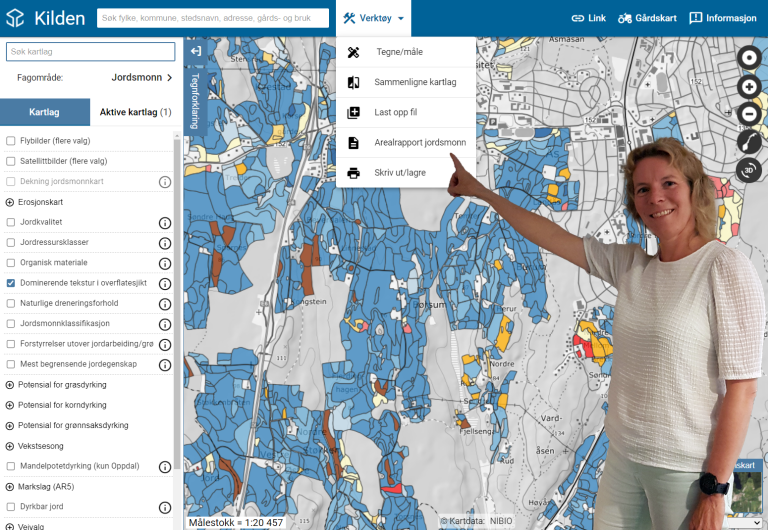Expand the Veivalg group
Image resolution: width=768 pixels, height=530 pixels.
(x=9, y=527)
